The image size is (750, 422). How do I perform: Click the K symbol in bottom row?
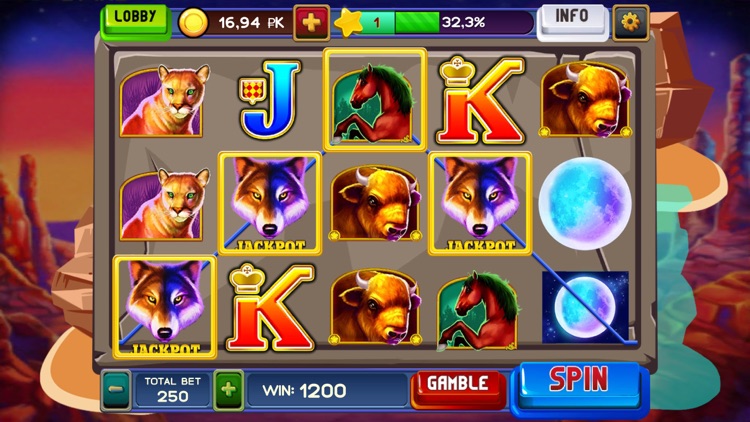[x=270, y=307]
